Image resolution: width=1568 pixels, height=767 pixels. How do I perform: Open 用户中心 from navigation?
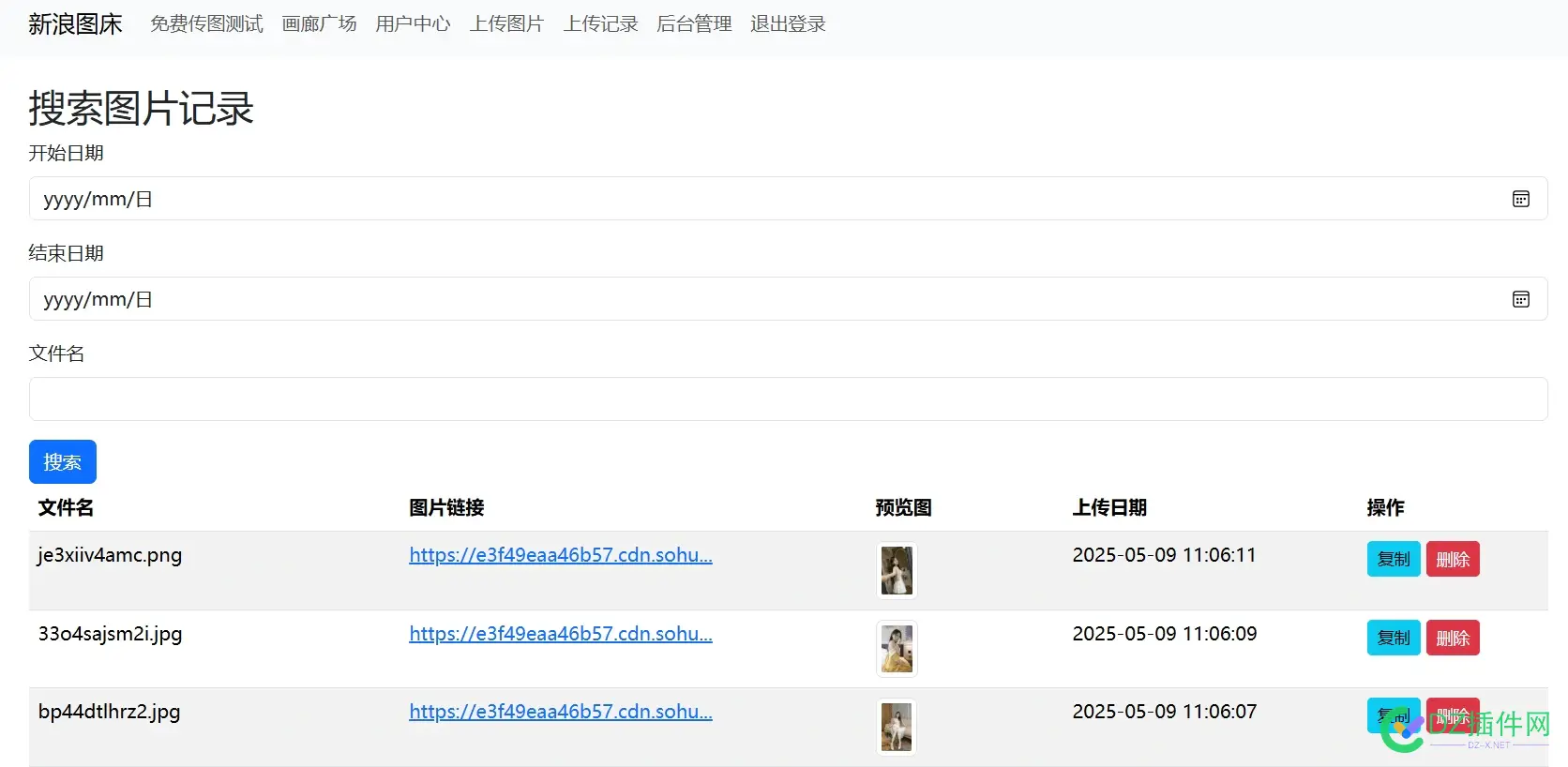(413, 24)
